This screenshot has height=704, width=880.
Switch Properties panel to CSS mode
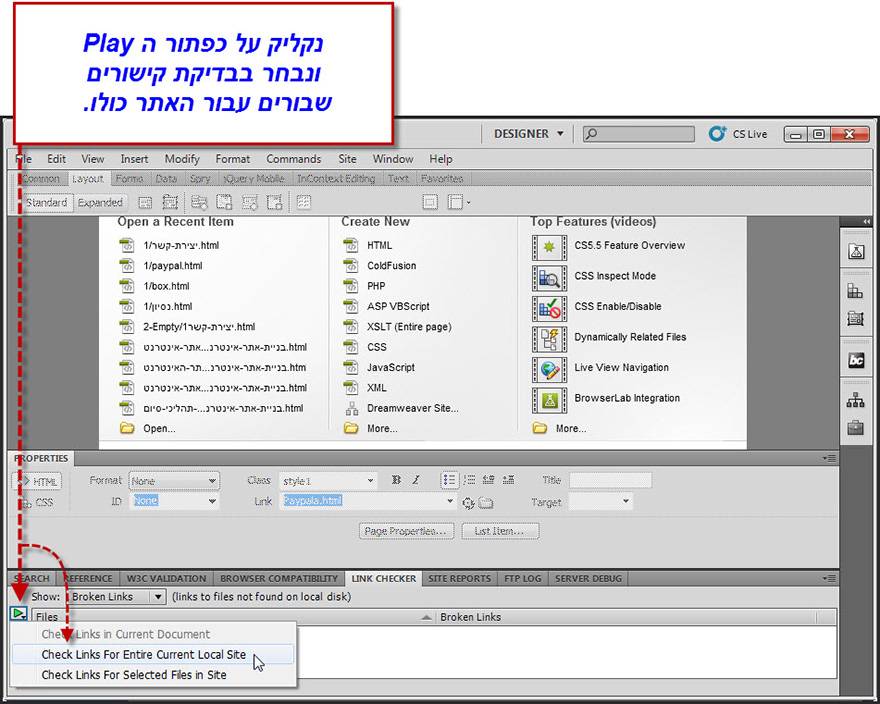37,503
